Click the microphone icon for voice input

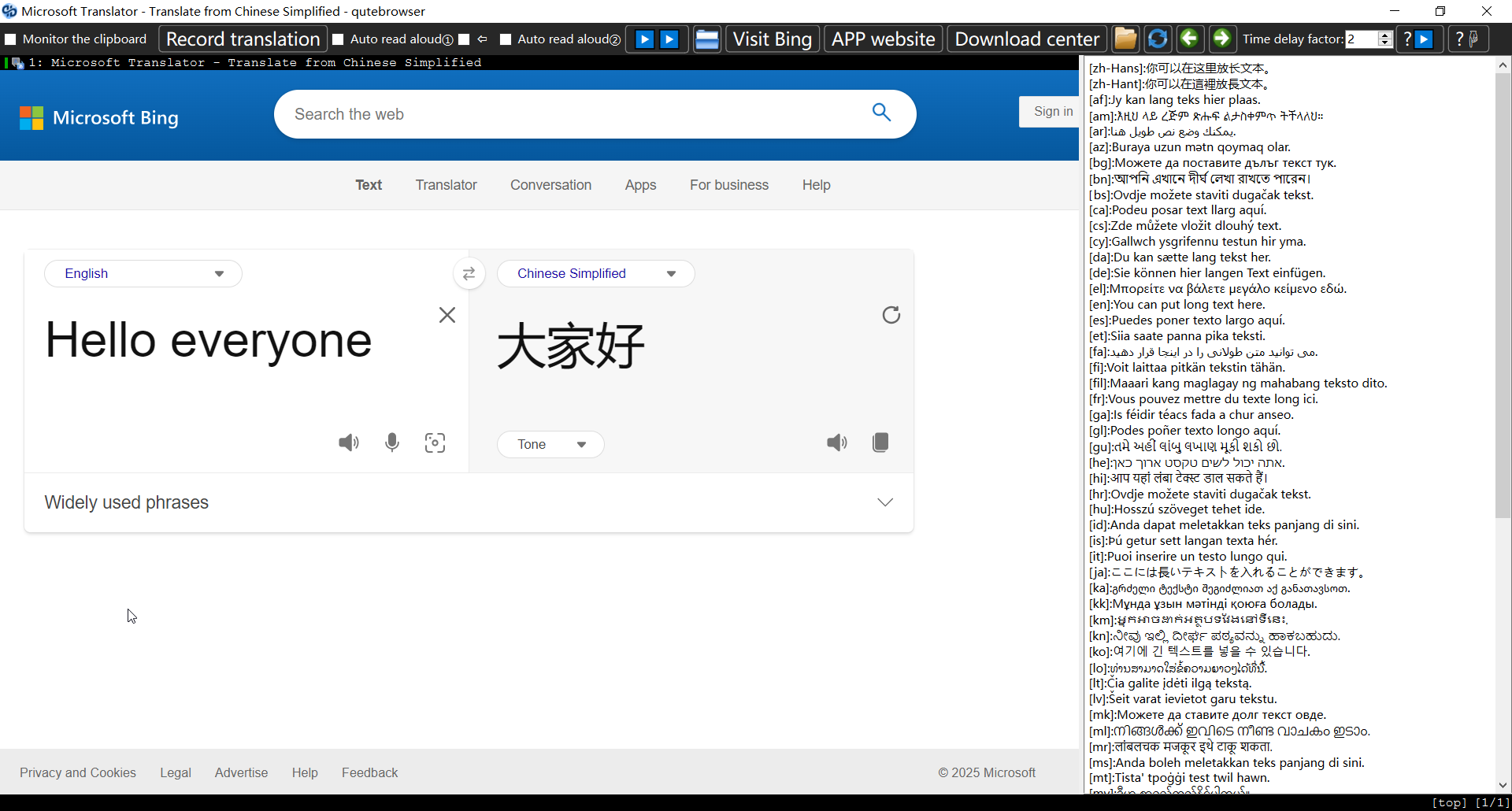coord(391,443)
